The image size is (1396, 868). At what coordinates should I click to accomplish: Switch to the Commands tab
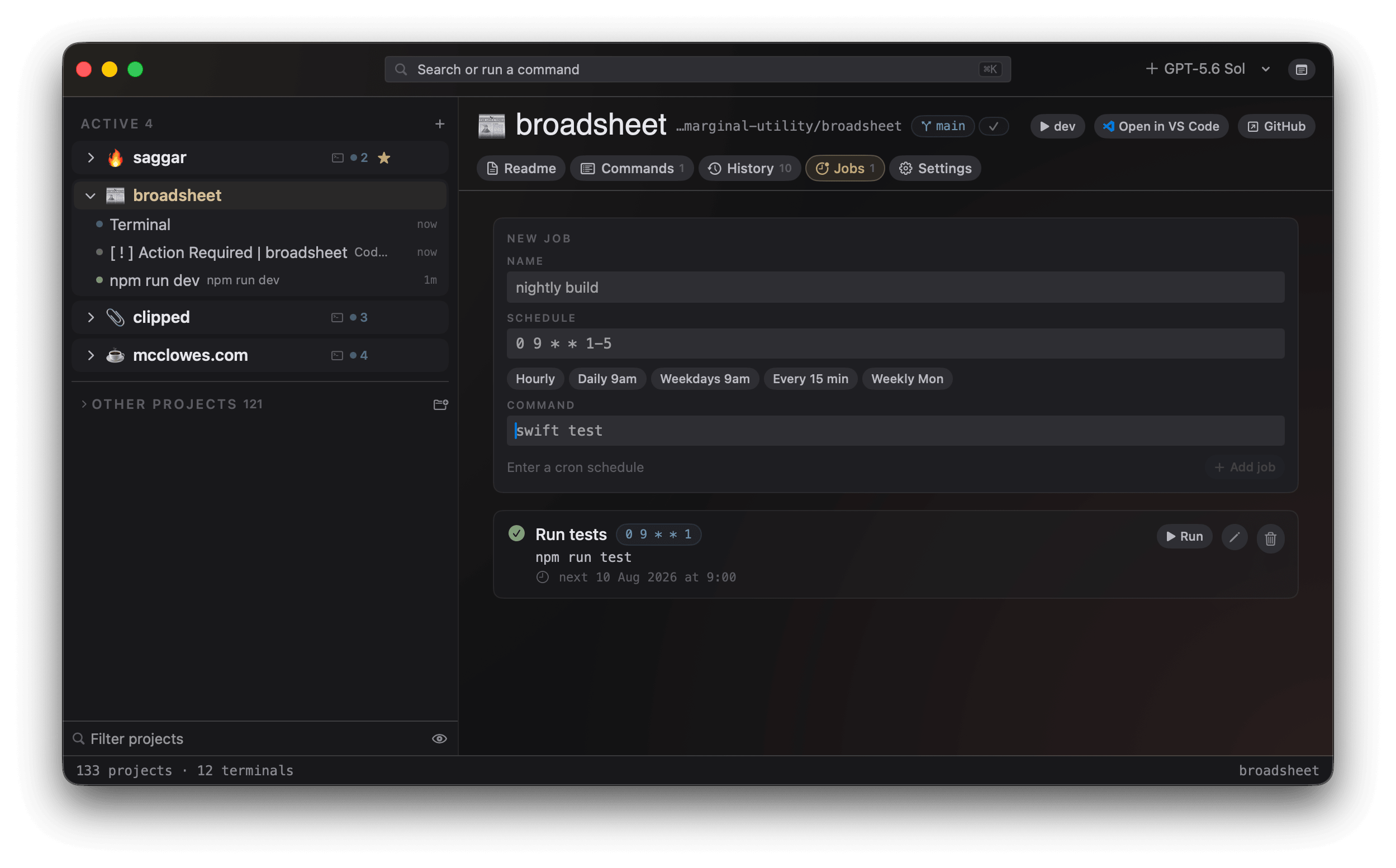click(x=631, y=168)
